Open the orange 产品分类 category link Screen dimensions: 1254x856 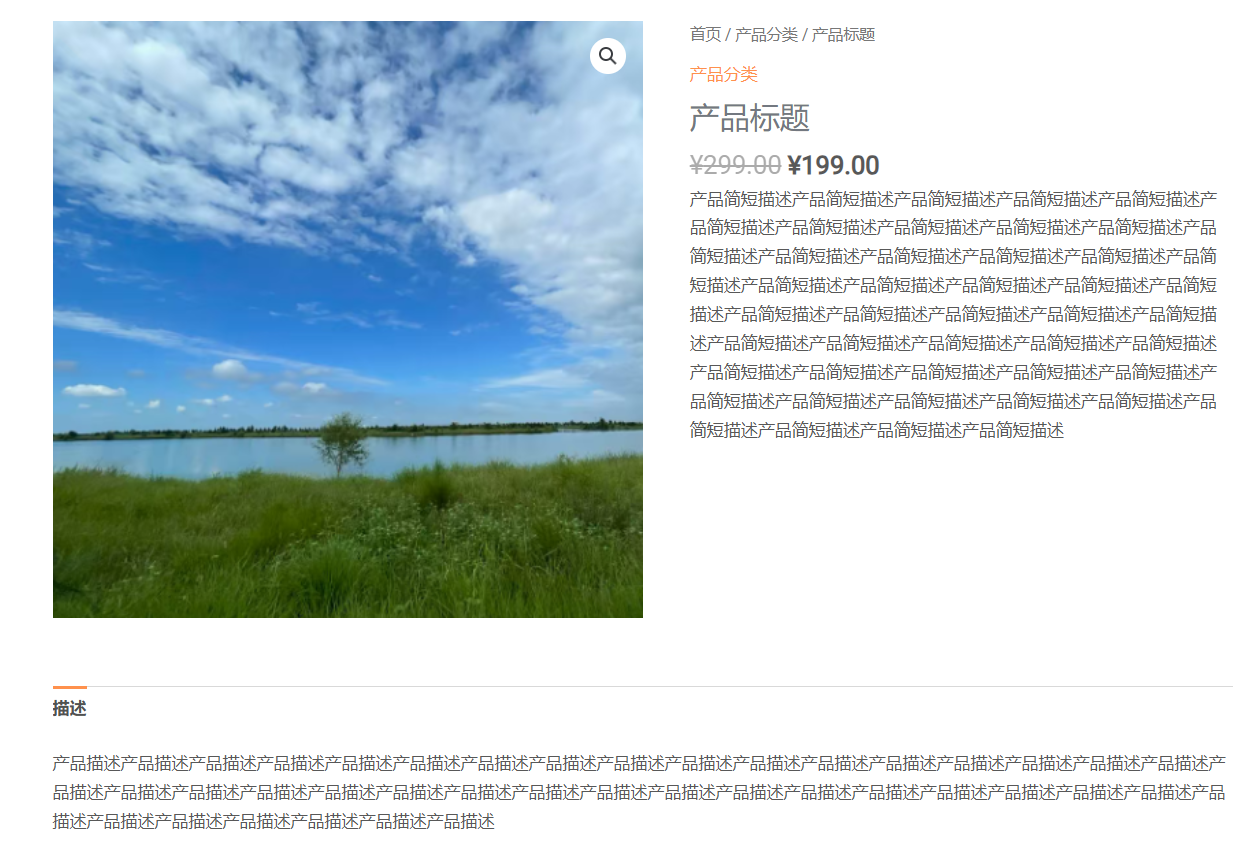tap(723, 74)
